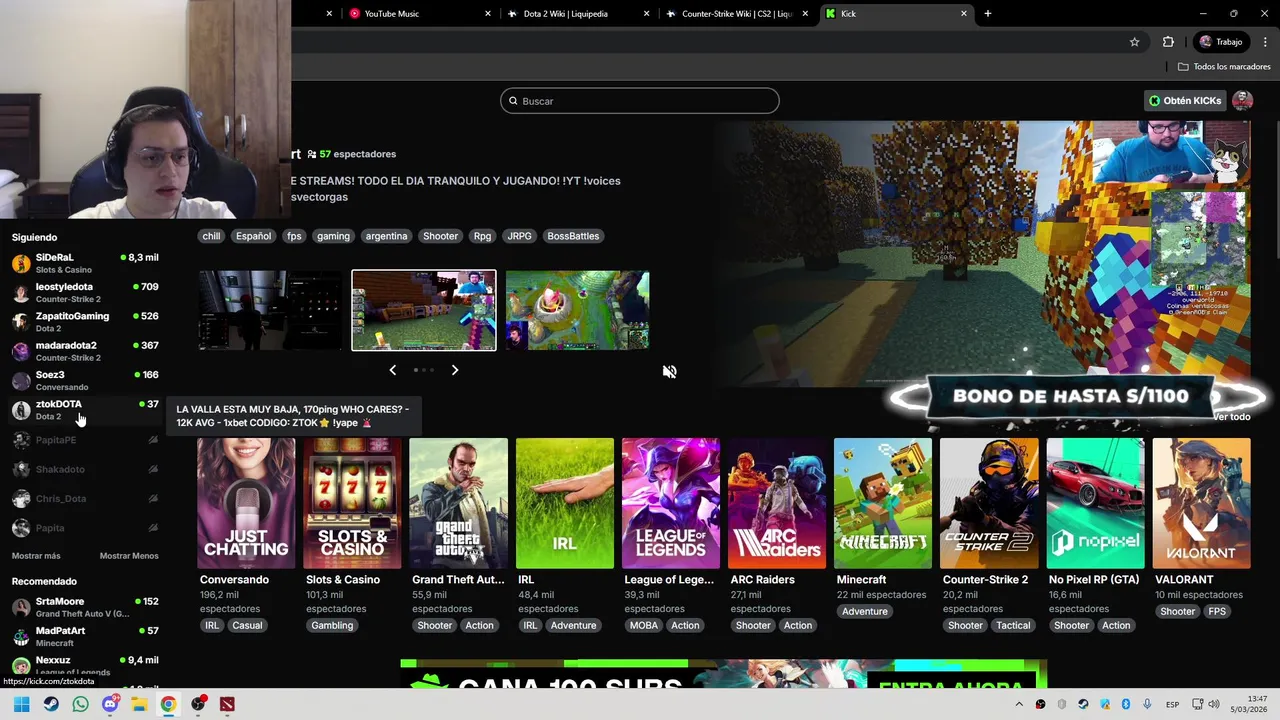1280x720 pixels.
Task: Open the League of Legends category title
Action: tap(669, 579)
